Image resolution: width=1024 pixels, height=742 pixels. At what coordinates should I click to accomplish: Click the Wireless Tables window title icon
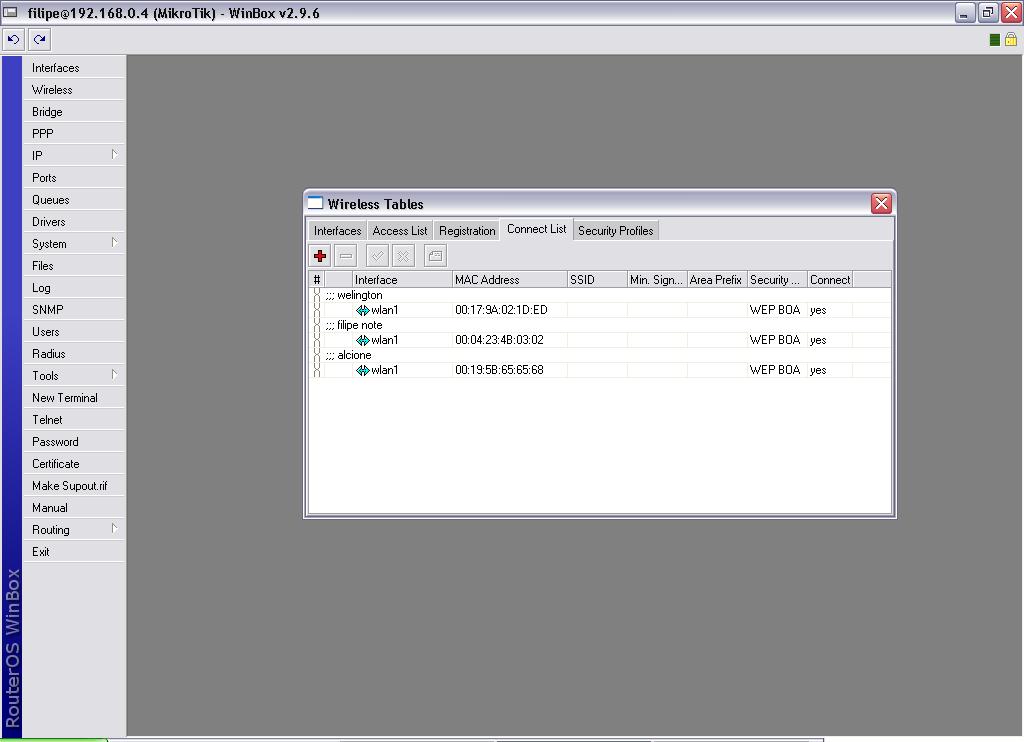pyautogui.click(x=315, y=203)
